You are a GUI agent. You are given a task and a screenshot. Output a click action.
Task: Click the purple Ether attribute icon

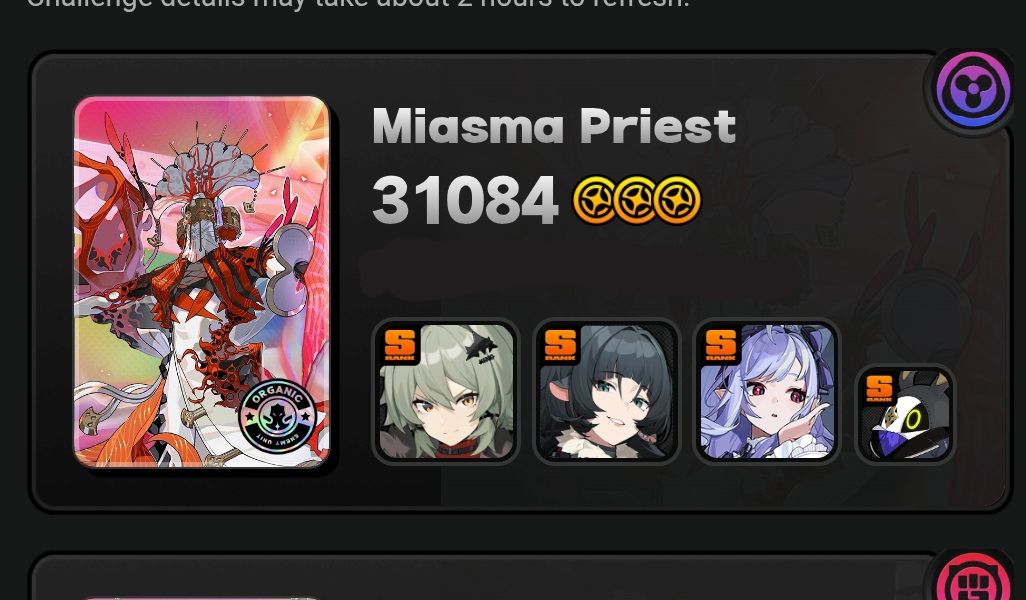tap(972, 89)
